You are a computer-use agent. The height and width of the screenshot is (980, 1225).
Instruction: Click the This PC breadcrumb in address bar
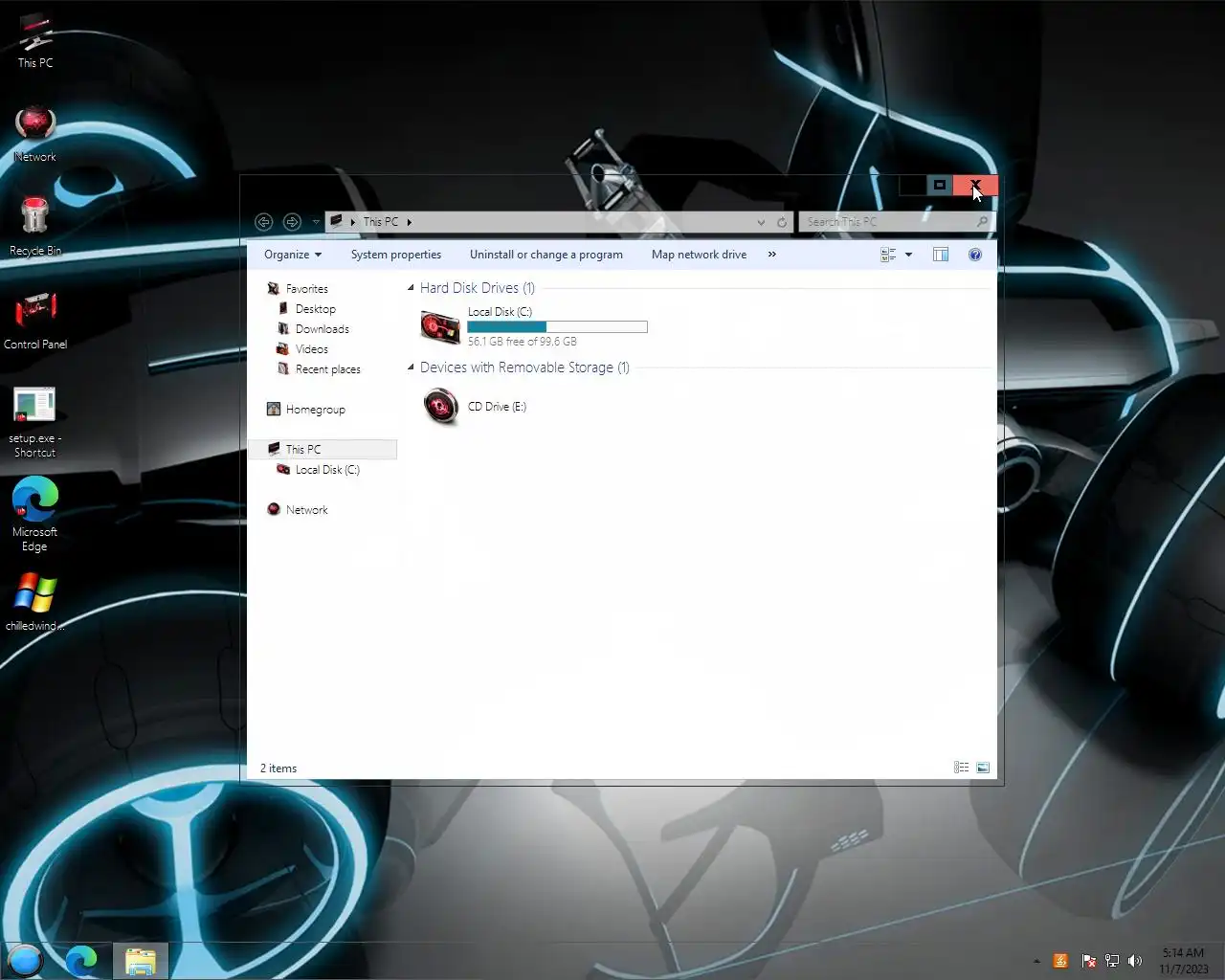click(381, 221)
